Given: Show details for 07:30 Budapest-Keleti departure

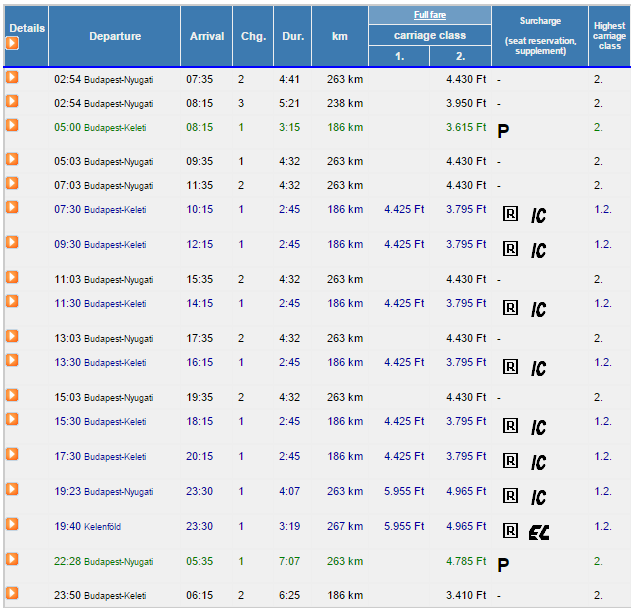Looking at the screenshot, I should [x=12, y=208].
